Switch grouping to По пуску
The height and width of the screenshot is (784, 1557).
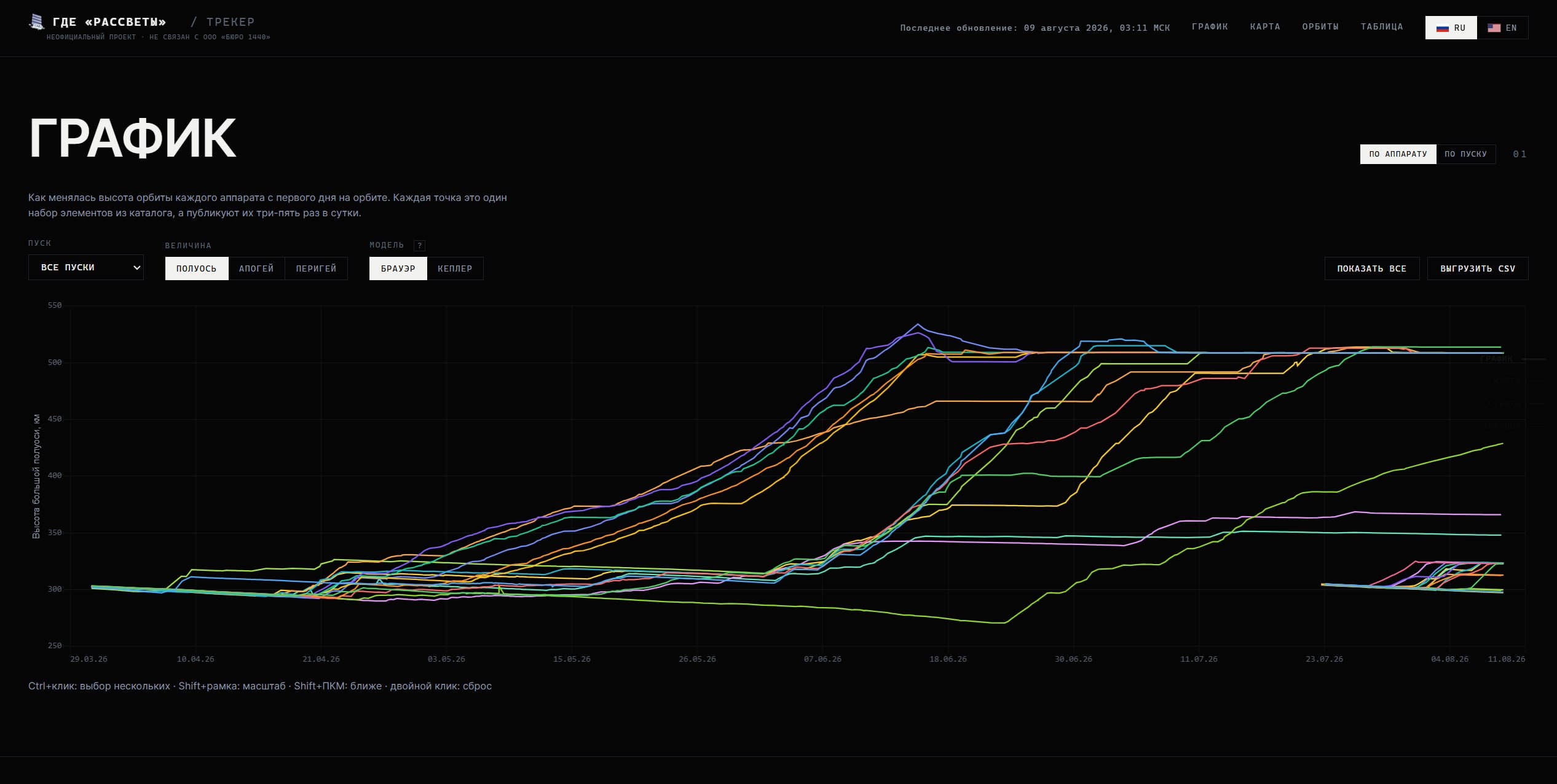pos(1465,154)
